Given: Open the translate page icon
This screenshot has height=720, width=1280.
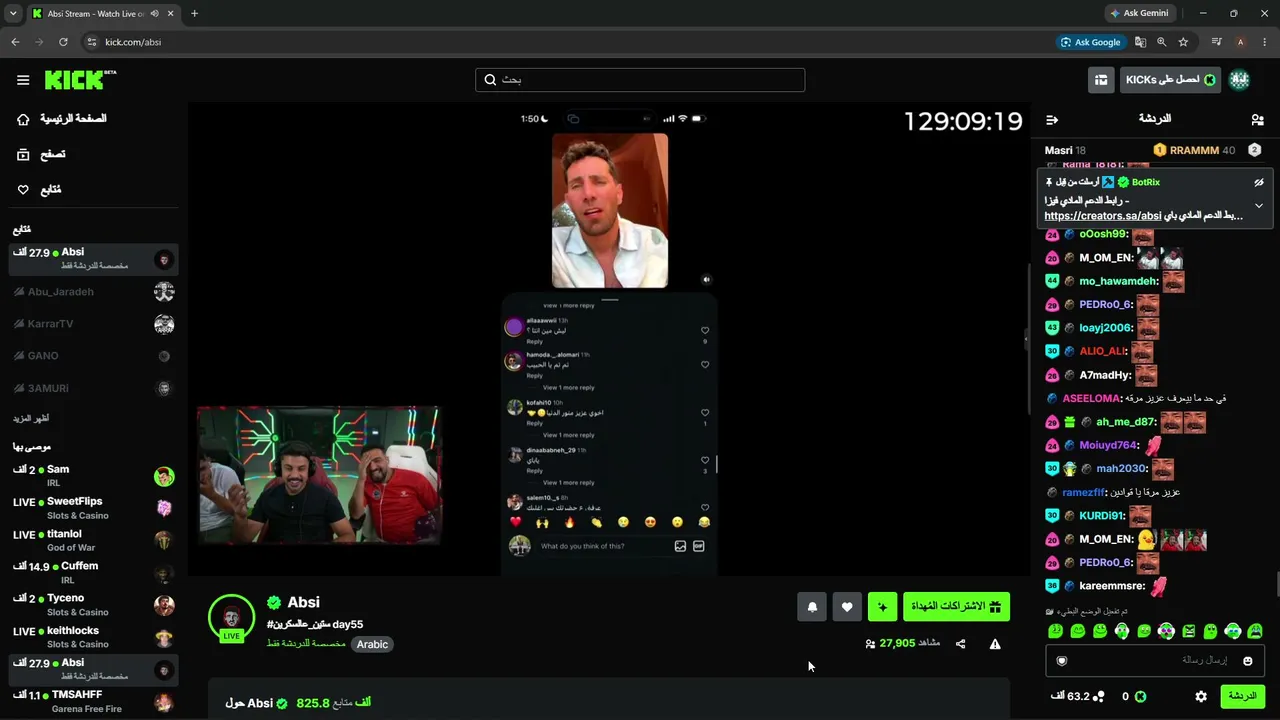Looking at the screenshot, I should pos(1140,42).
